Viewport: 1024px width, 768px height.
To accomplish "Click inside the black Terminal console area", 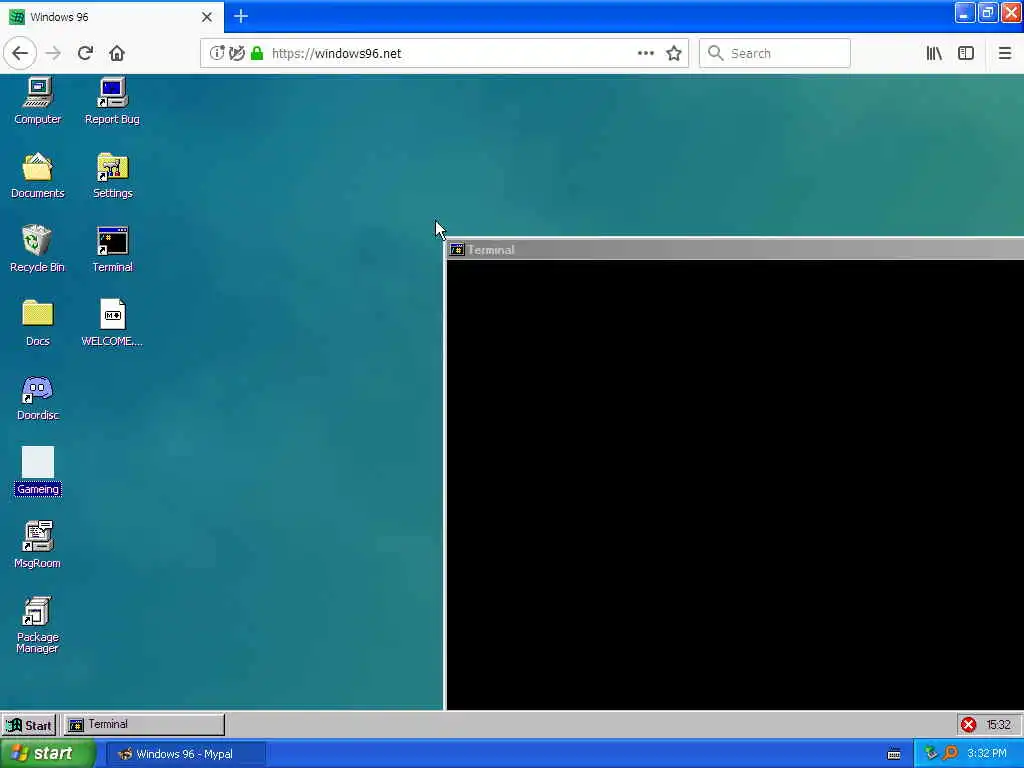I will [735, 484].
